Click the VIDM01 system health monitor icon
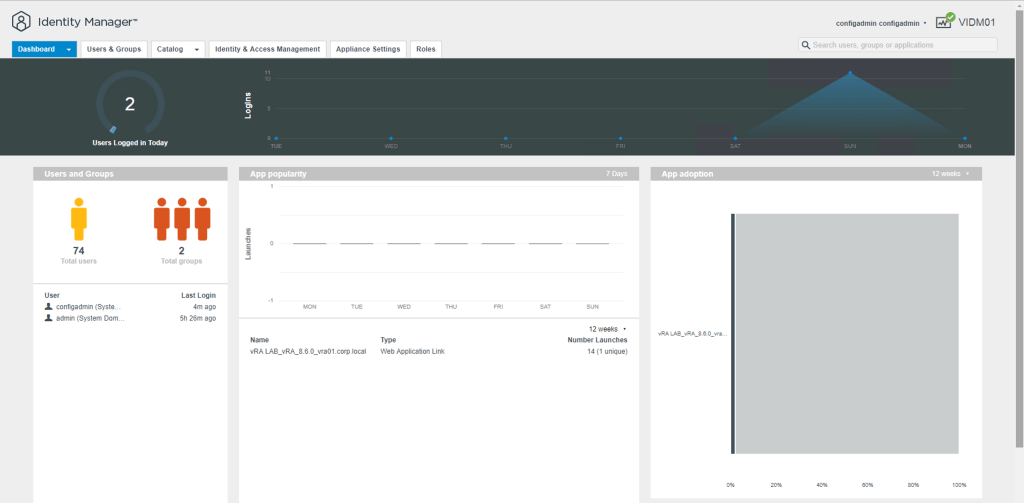Screen dimensions: 1024x503 pyautogui.click(x=945, y=21)
